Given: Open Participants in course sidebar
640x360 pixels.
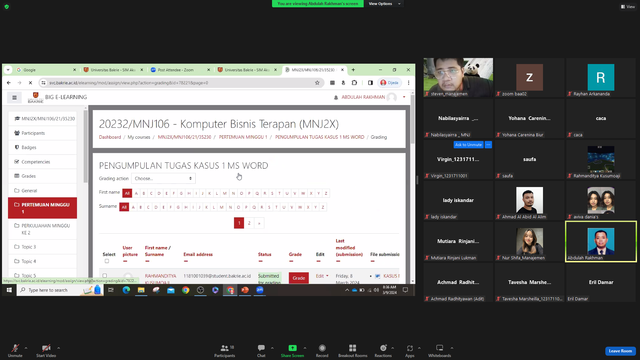Looking at the screenshot, I should coord(42,133).
